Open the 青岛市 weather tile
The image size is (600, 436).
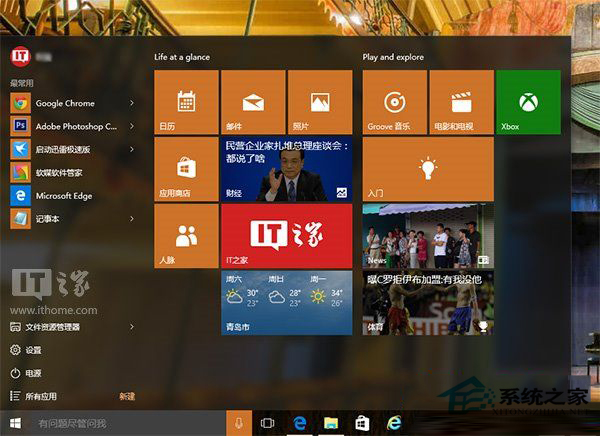coord(286,303)
